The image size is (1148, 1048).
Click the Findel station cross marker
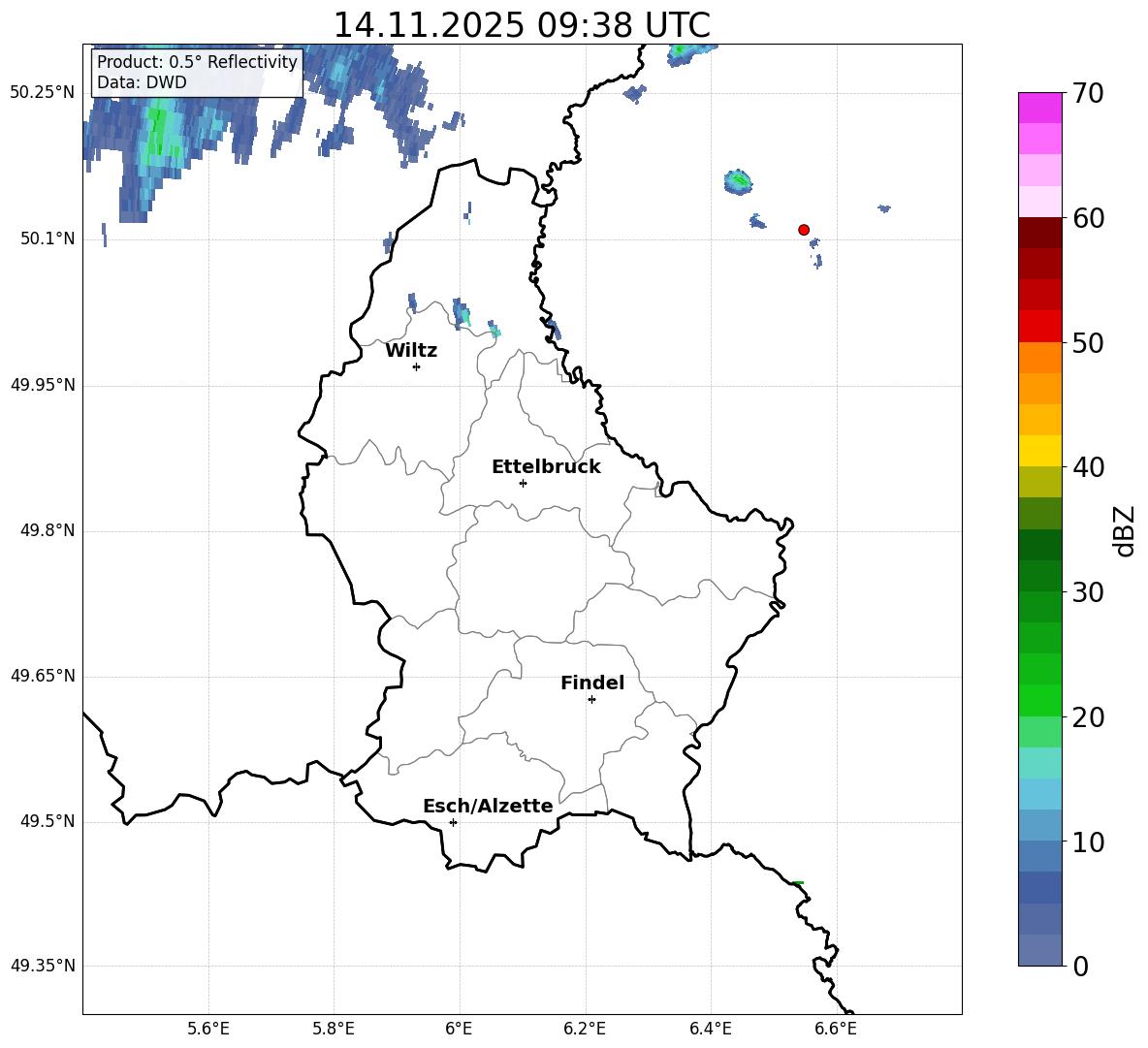[591, 700]
